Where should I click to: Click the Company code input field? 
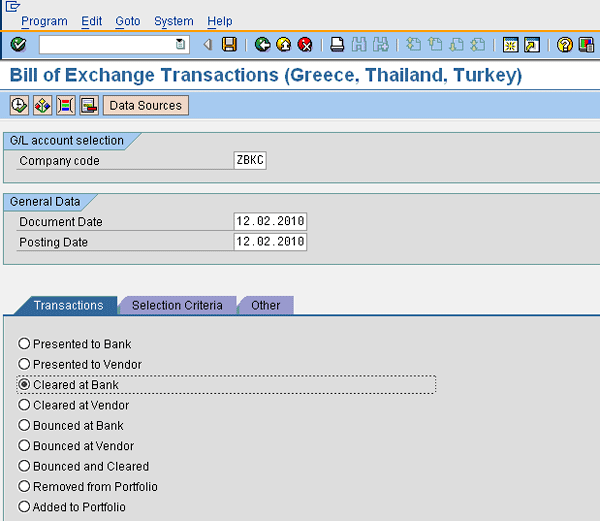pyautogui.click(x=250, y=161)
